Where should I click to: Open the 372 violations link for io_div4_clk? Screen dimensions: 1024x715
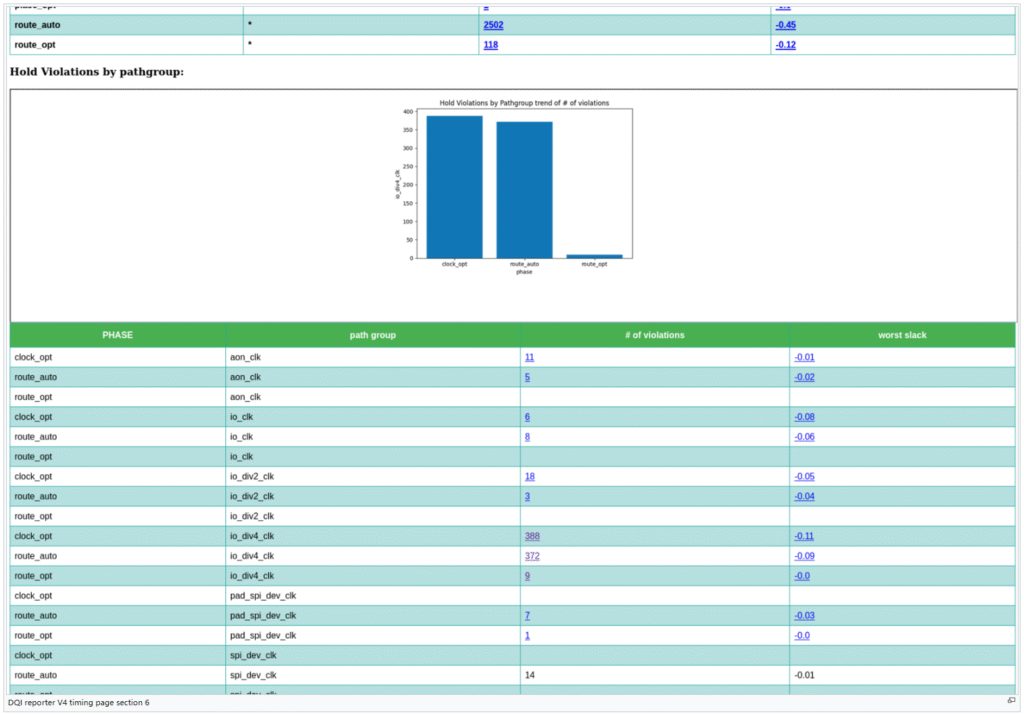tap(532, 556)
